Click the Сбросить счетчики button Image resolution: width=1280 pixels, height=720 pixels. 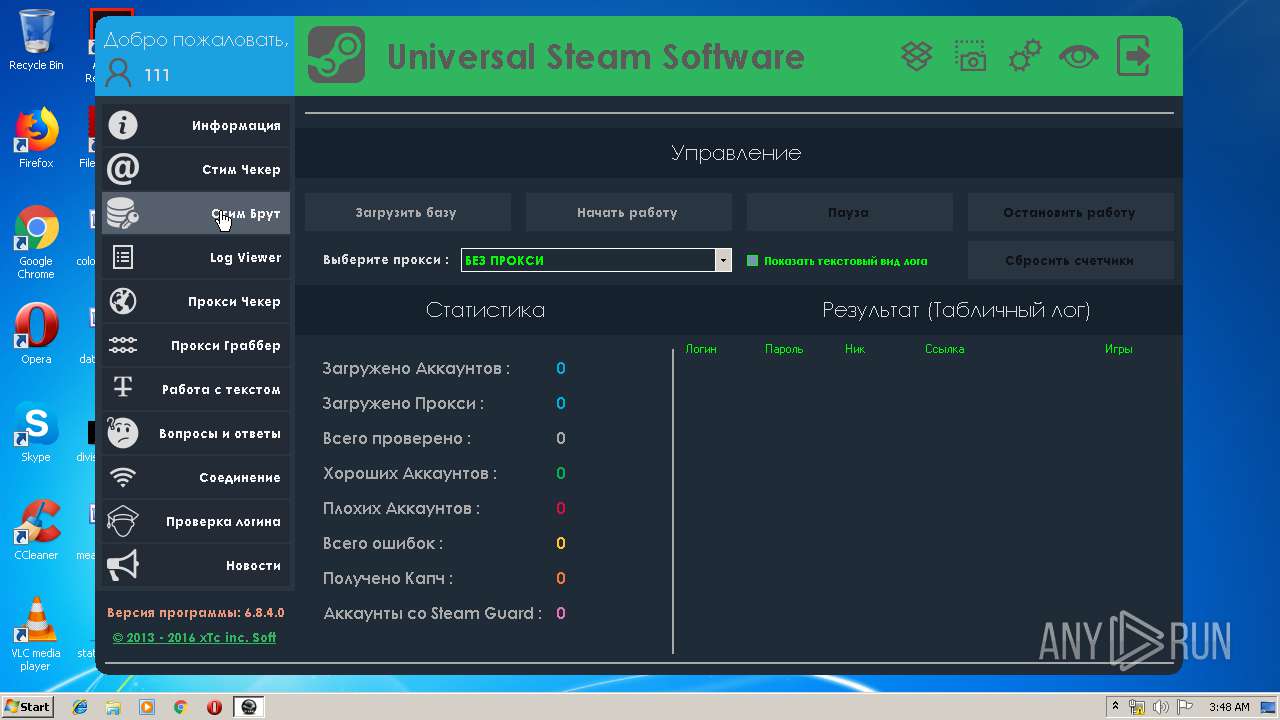(x=1070, y=260)
